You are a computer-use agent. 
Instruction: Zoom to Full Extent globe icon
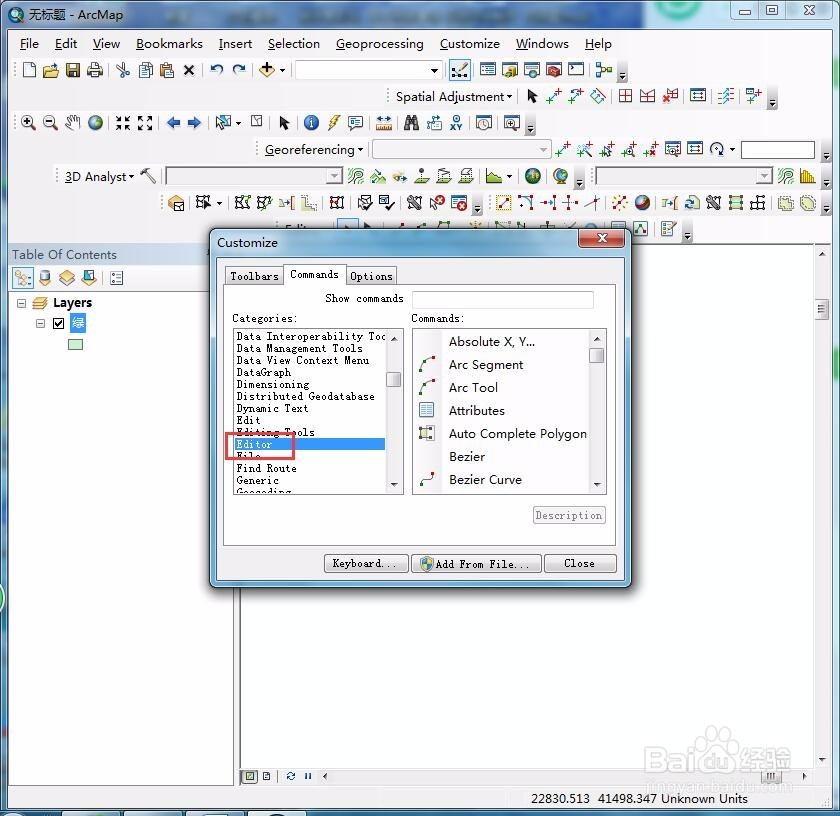[x=95, y=123]
